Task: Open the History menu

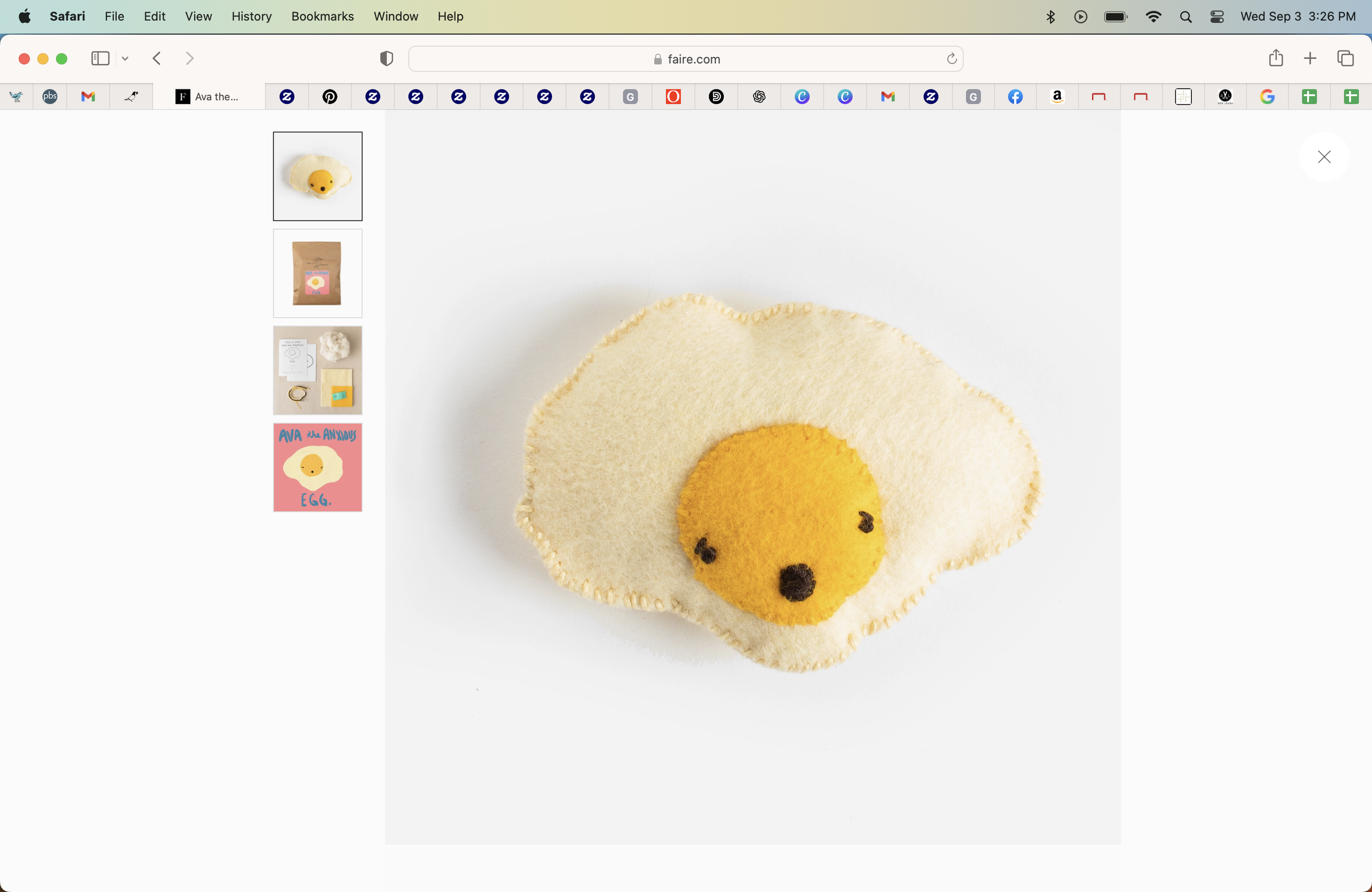Action: (x=251, y=16)
